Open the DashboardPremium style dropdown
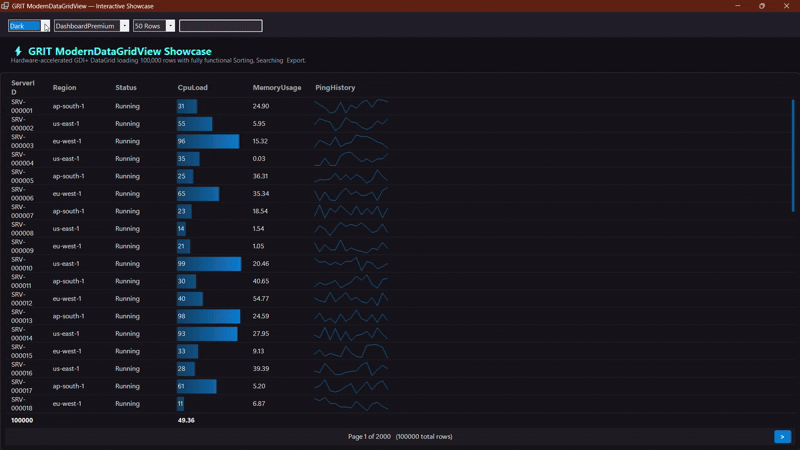Screen dimensions: 800x450 [x=124, y=26]
